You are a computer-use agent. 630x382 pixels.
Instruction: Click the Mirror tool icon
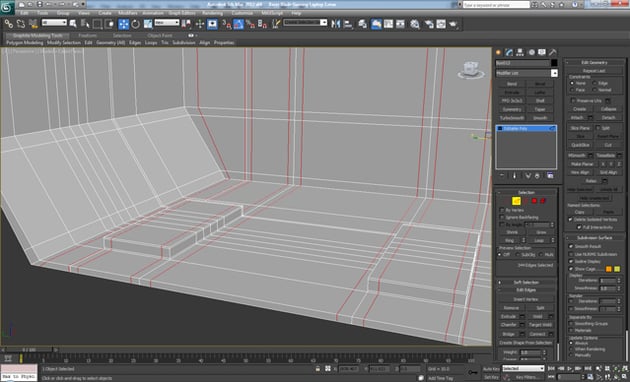click(335, 24)
